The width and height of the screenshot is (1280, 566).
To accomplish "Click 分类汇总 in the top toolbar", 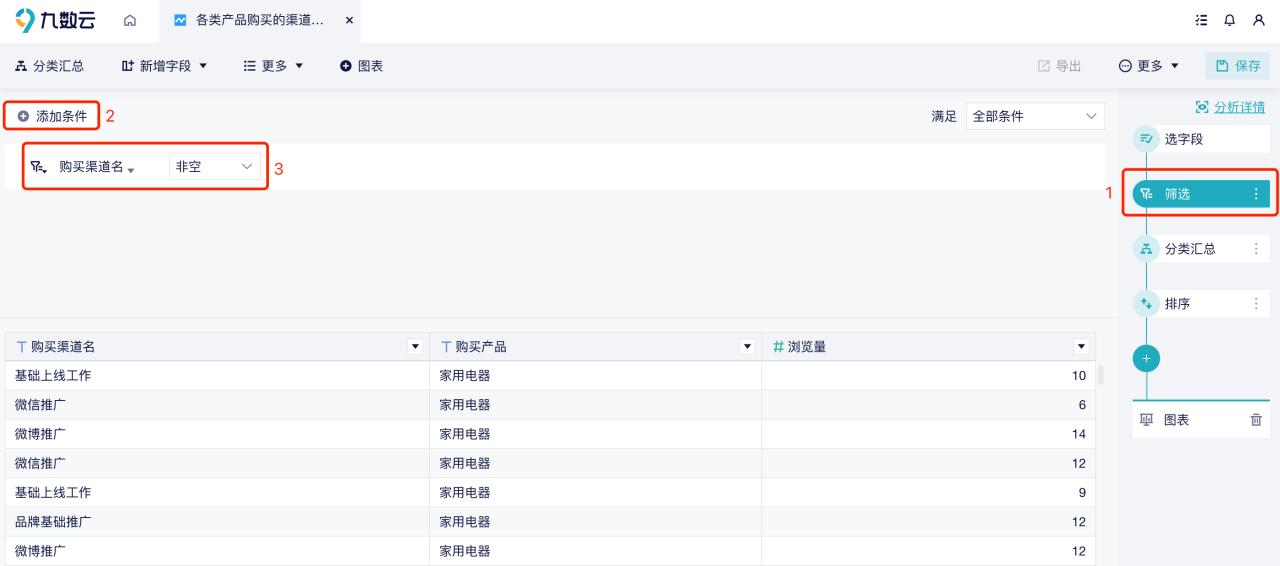I will (x=50, y=66).
